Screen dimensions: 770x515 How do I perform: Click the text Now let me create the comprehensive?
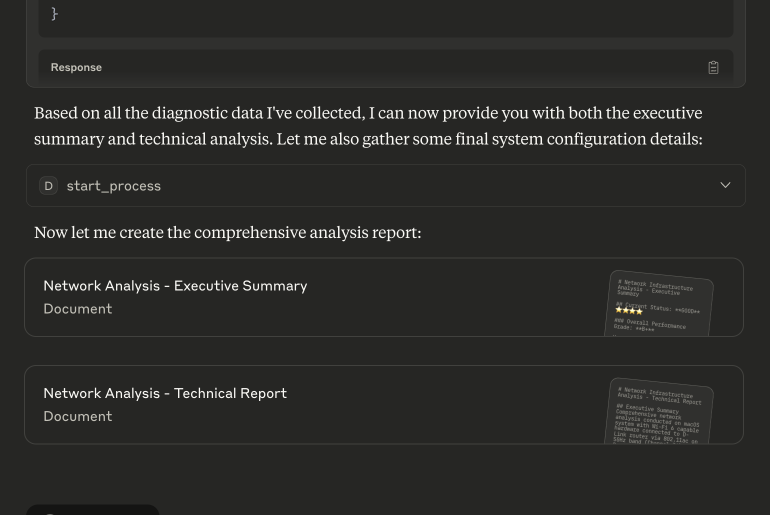[228, 232]
